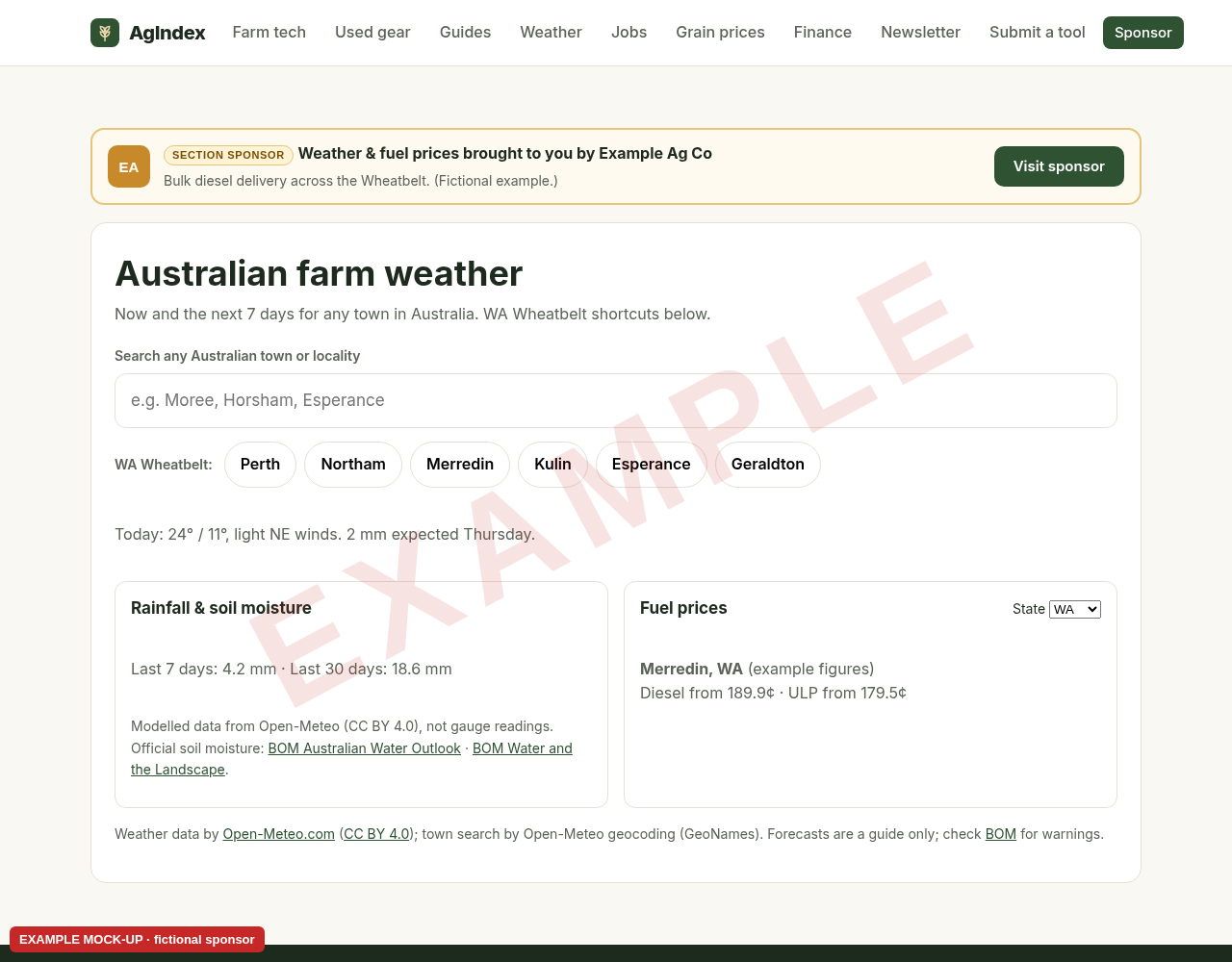Select the Kulin shortcut chip

(552, 465)
